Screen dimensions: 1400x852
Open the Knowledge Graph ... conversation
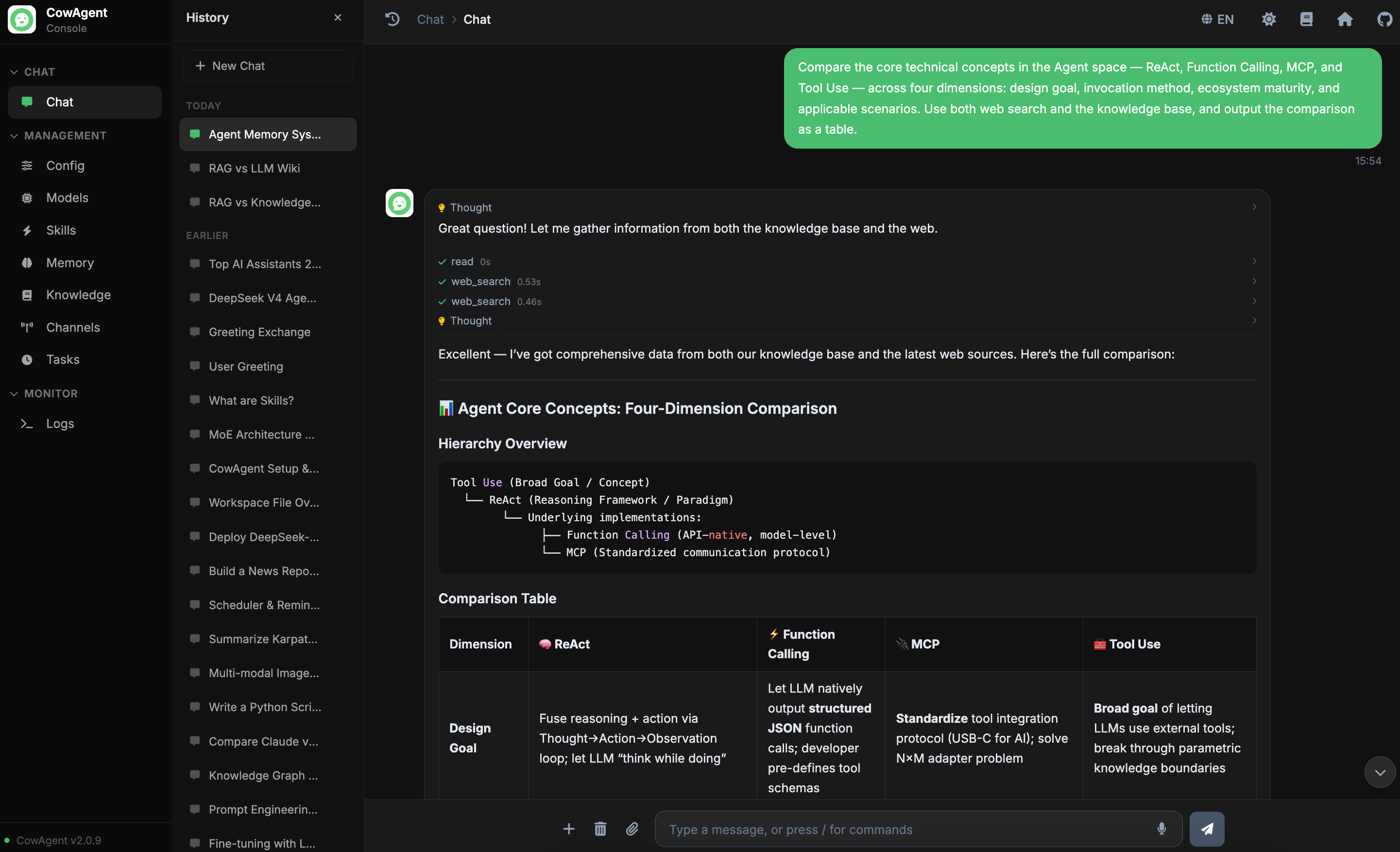coord(268,775)
